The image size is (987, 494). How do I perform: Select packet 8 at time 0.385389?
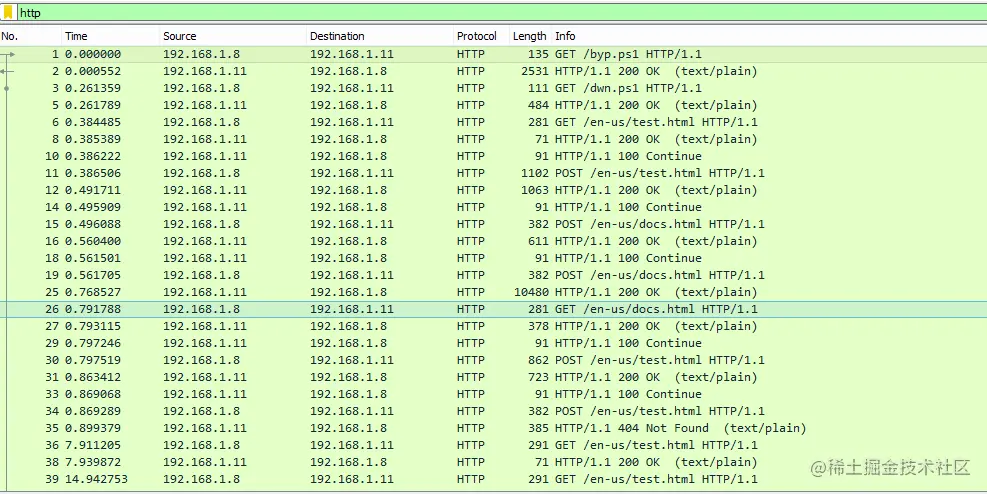click(x=494, y=139)
